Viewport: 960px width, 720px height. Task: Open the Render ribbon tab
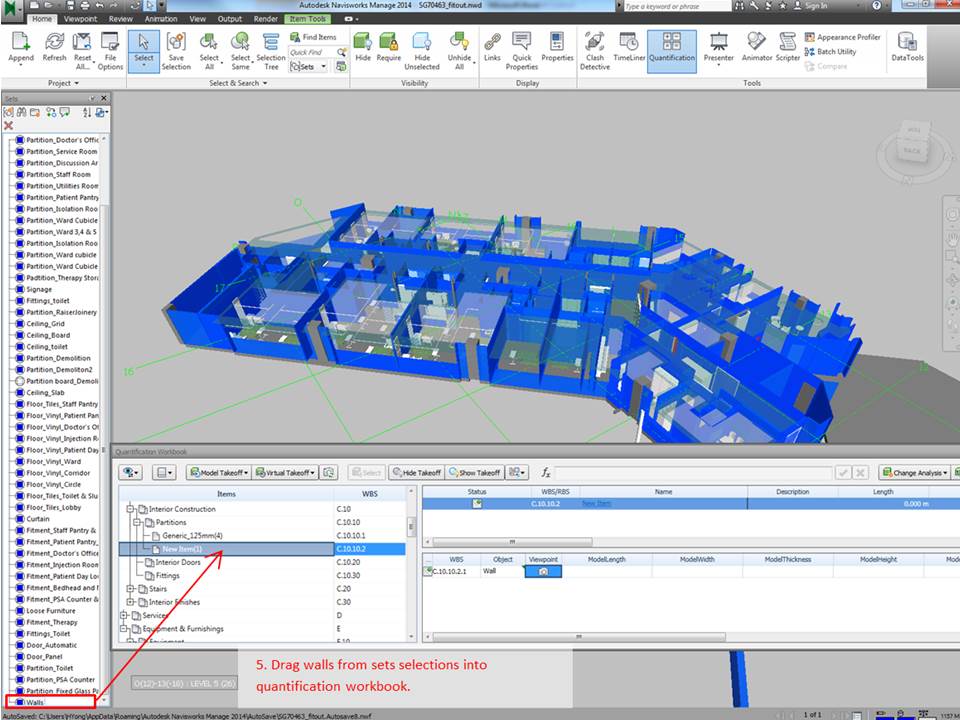[x=266, y=19]
